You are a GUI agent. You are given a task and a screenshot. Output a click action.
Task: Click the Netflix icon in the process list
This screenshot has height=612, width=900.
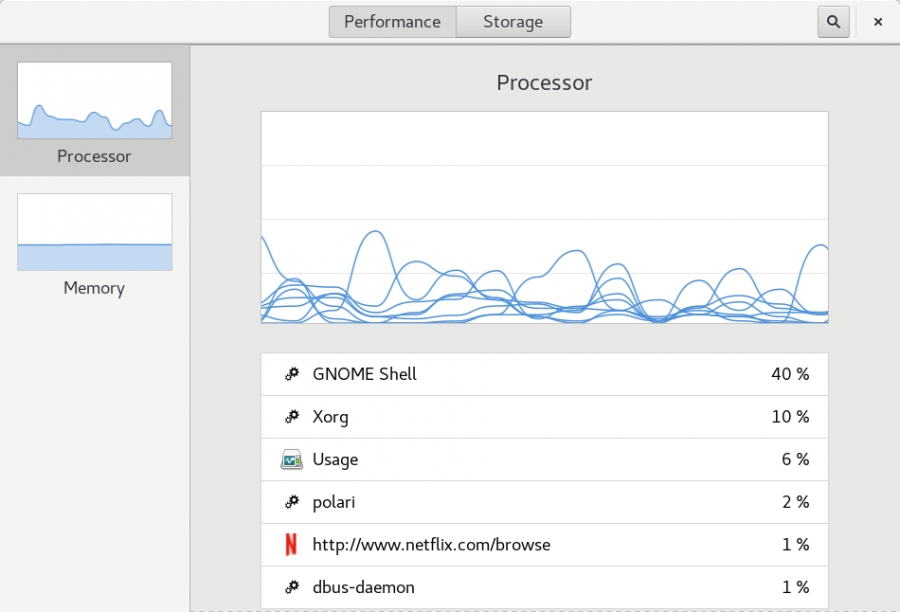point(291,544)
